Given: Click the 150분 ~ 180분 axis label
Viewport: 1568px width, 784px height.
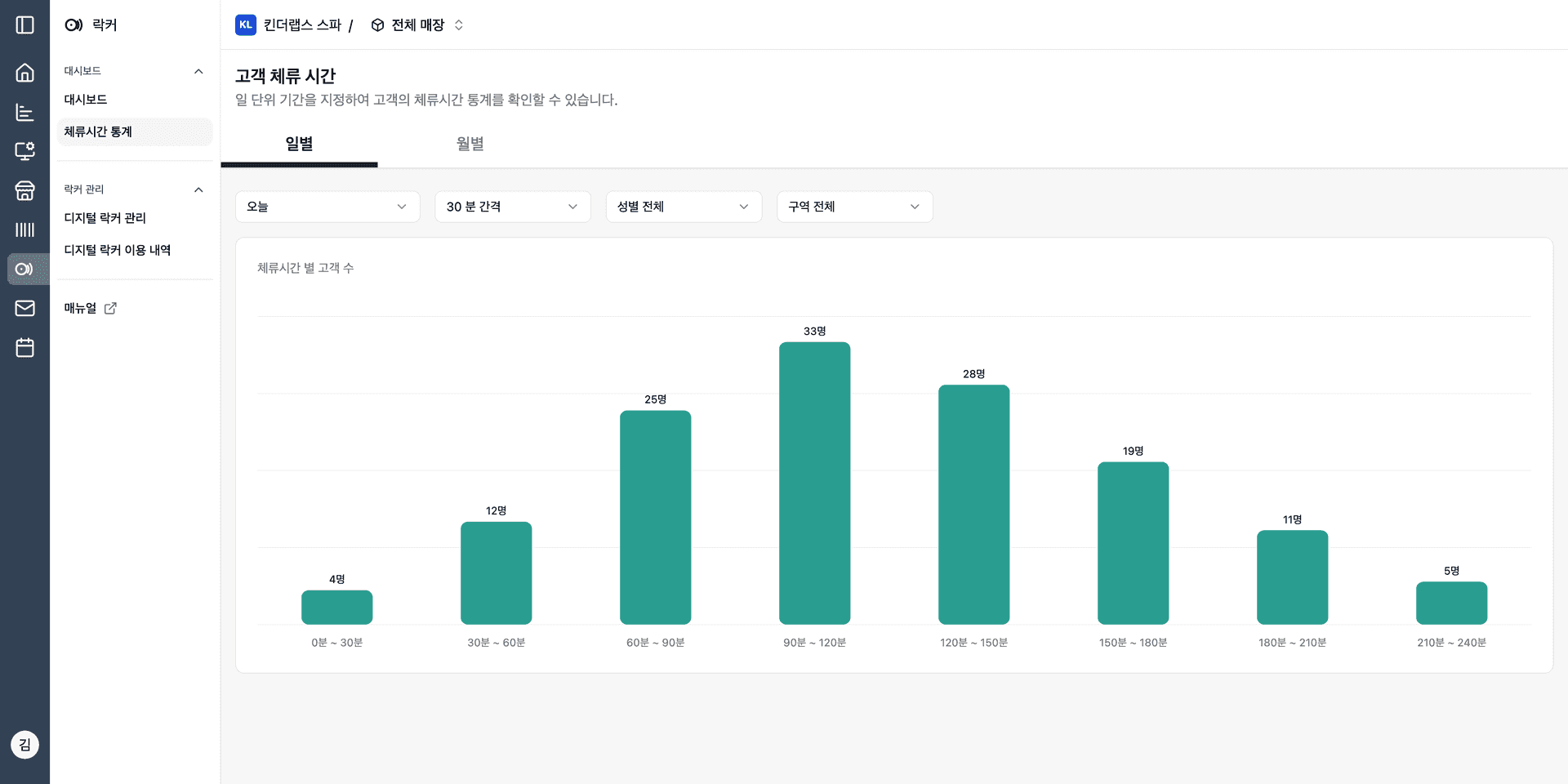Looking at the screenshot, I should (1133, 643).
